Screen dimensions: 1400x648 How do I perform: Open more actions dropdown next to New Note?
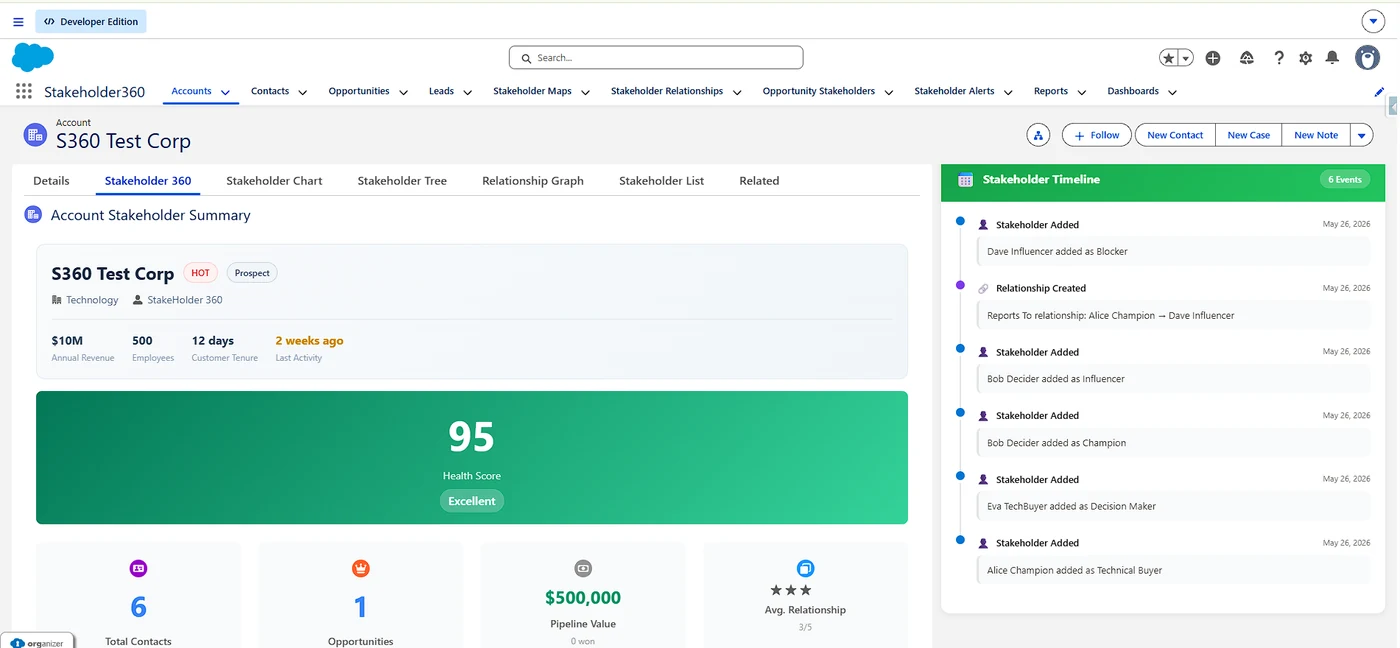pos(1362,135)
